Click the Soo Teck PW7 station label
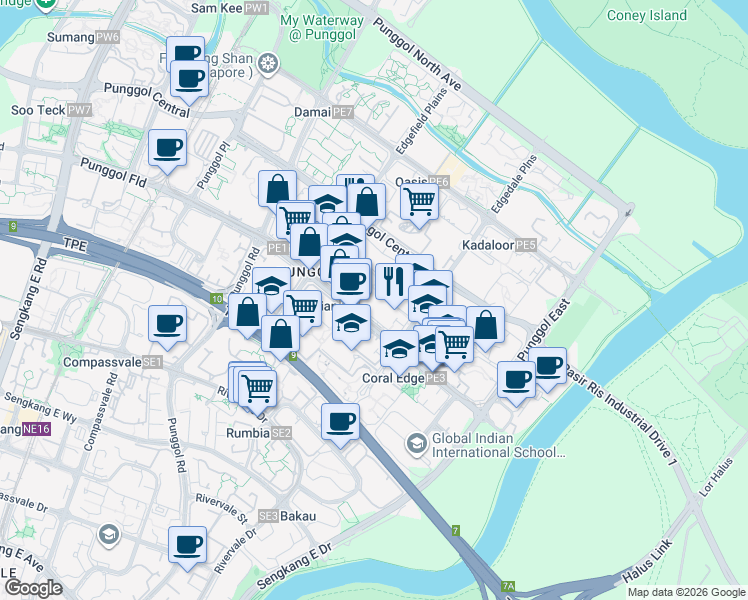 point(51,110)
